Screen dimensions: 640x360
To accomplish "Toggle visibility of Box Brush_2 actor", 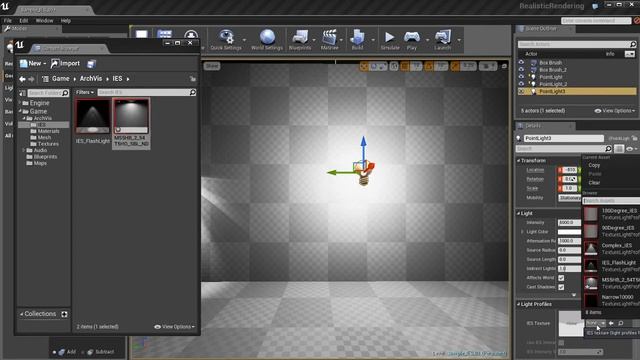I will [x=521, y=70].
